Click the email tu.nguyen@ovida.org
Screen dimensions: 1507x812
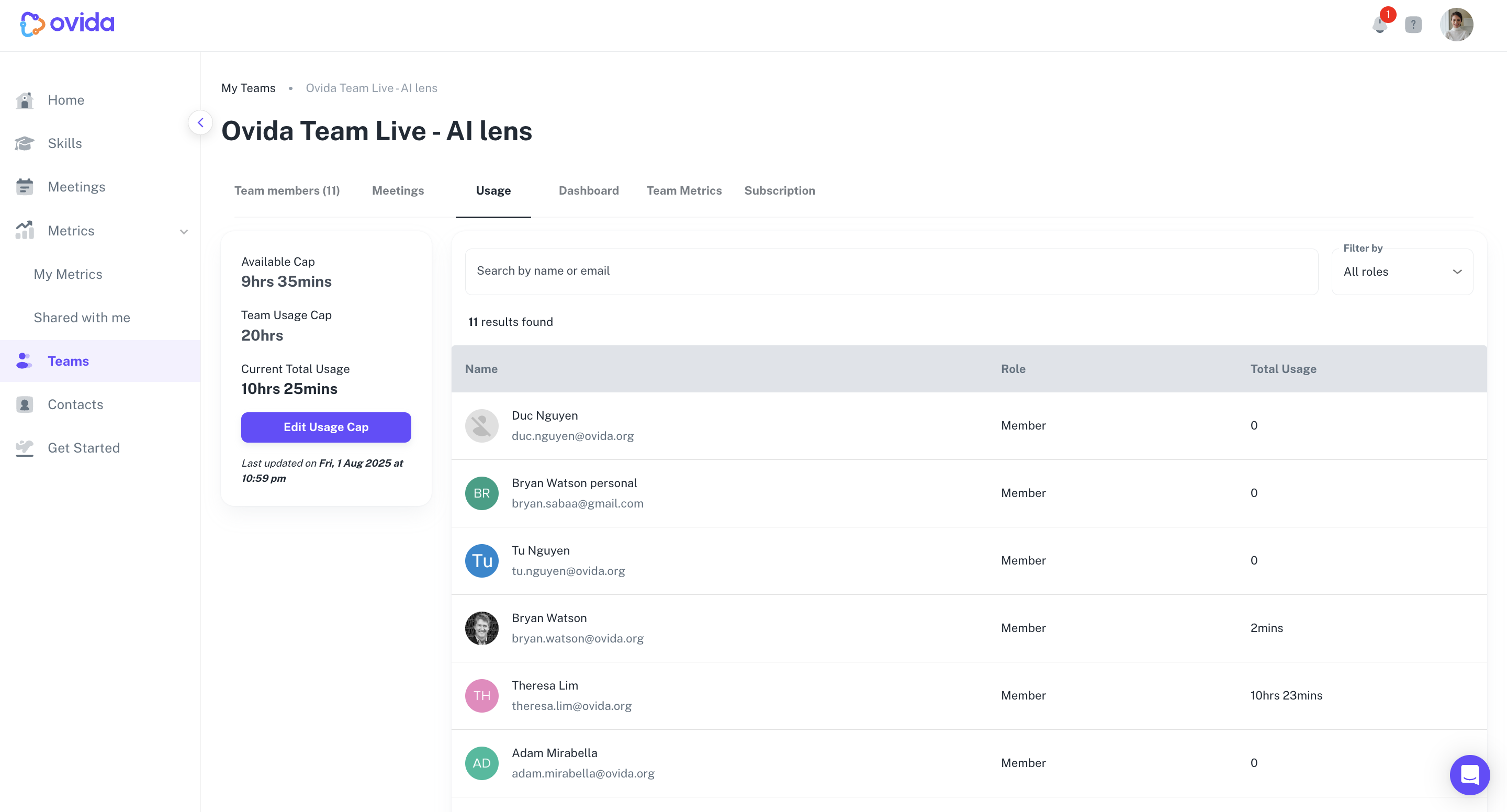(x=568, y=571)
